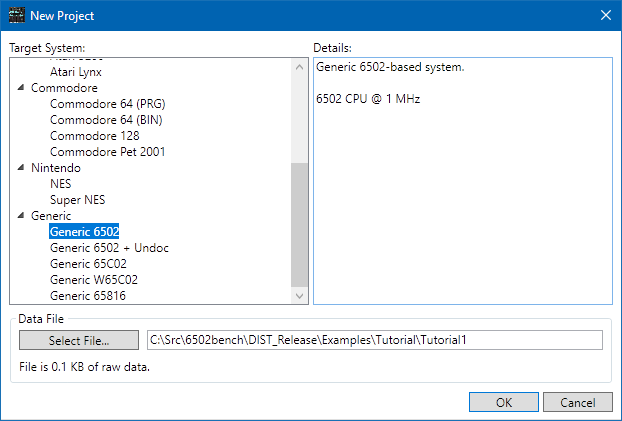
Task: Collapse the Nintendo group
Action: pos(21,168)
